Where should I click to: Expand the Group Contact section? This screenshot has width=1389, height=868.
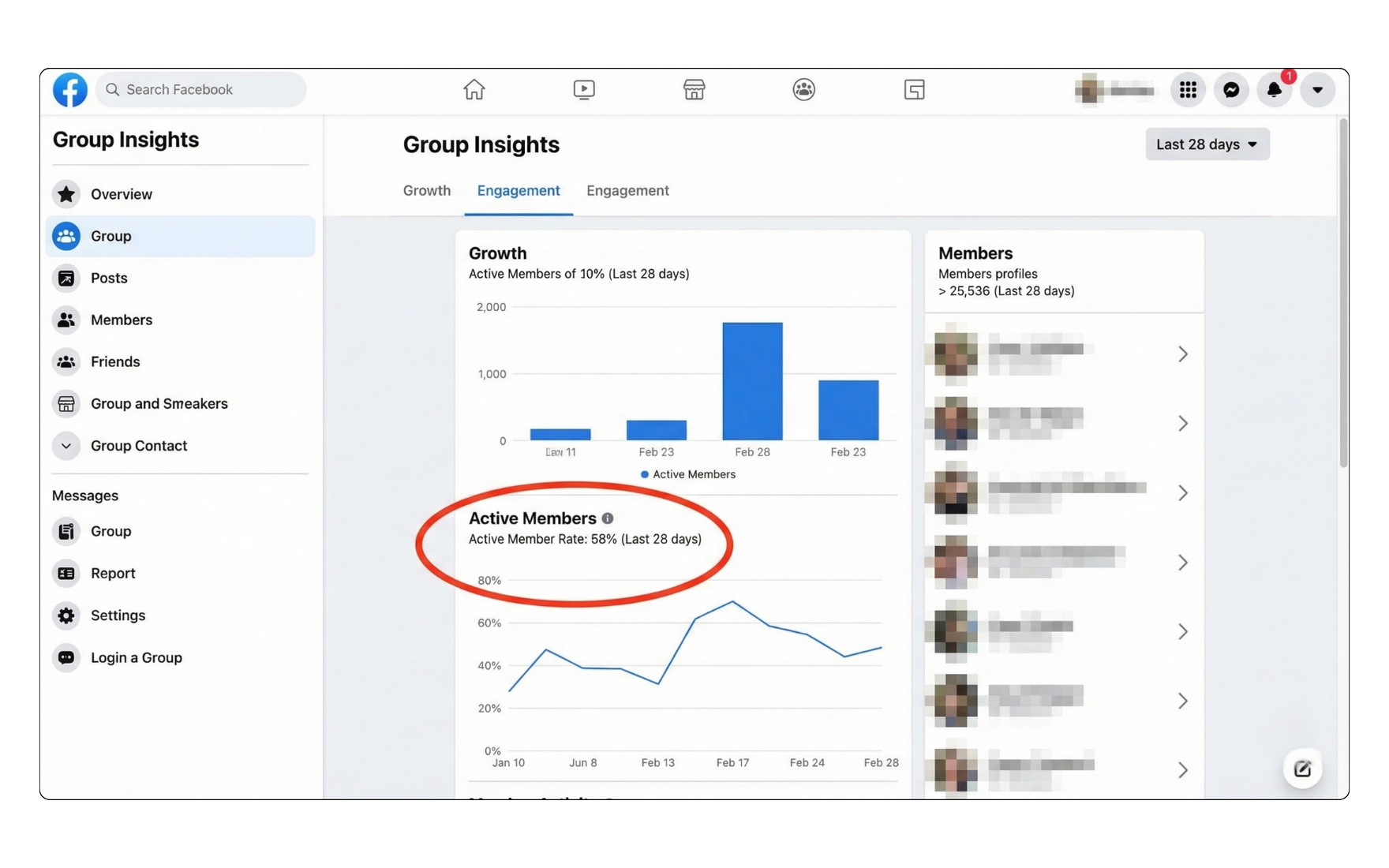tap(66, 446)
